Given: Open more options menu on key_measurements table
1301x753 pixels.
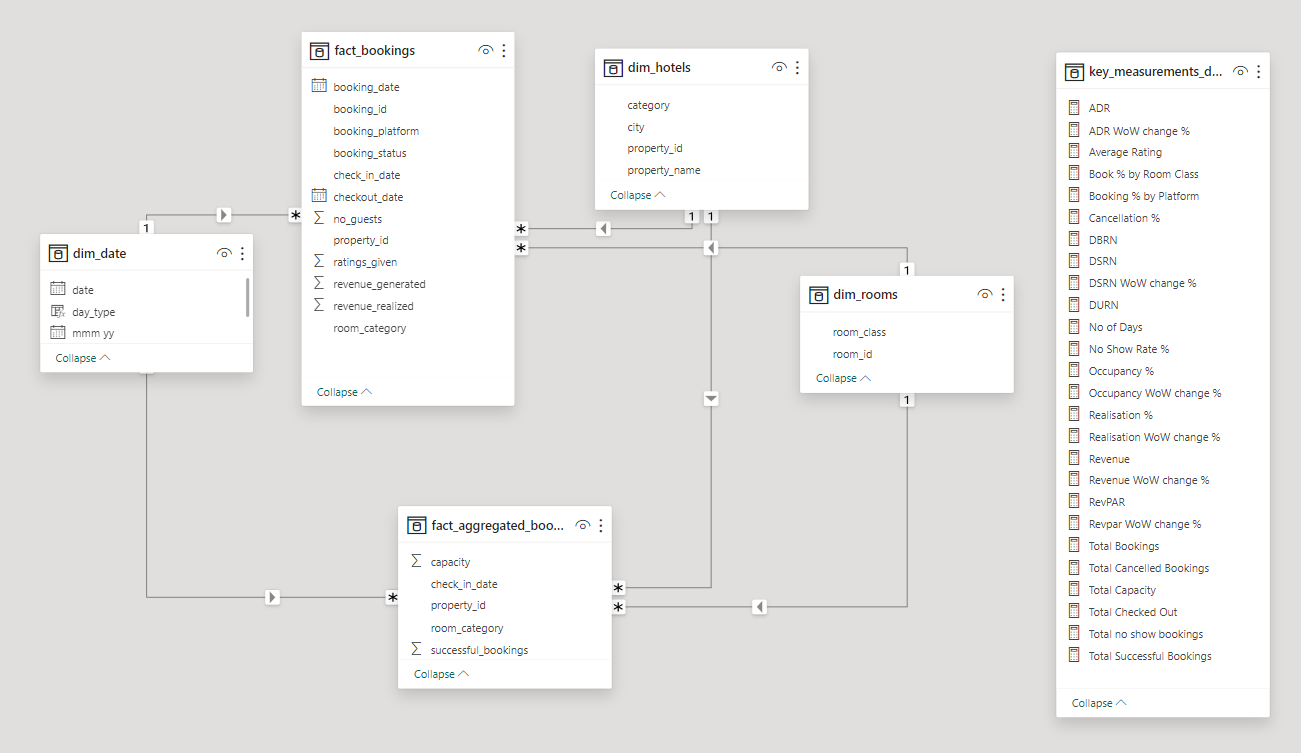Looking at the screenshot, I should [x=1258, y=72].
